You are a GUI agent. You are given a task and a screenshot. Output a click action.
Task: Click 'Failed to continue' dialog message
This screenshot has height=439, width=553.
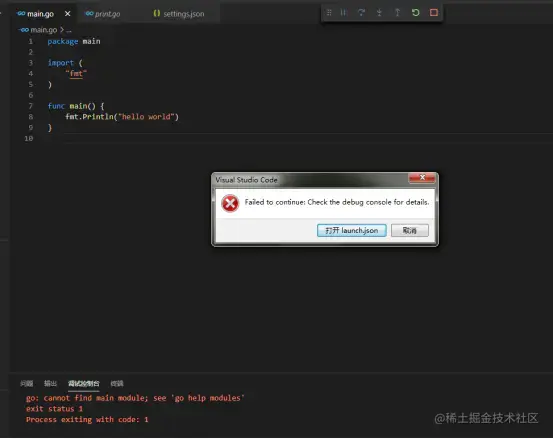pyautogui.click(x=337, y=202)
